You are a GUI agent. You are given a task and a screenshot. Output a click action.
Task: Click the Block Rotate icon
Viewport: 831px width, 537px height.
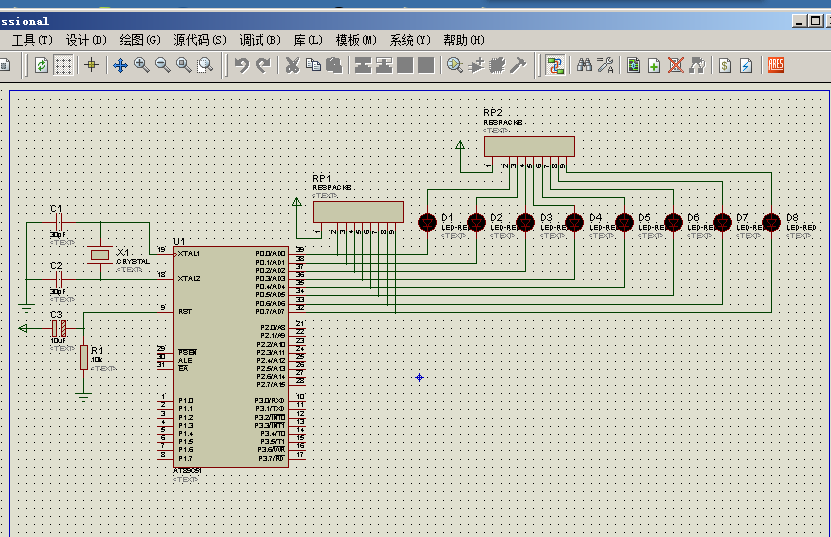coord(405,66)
